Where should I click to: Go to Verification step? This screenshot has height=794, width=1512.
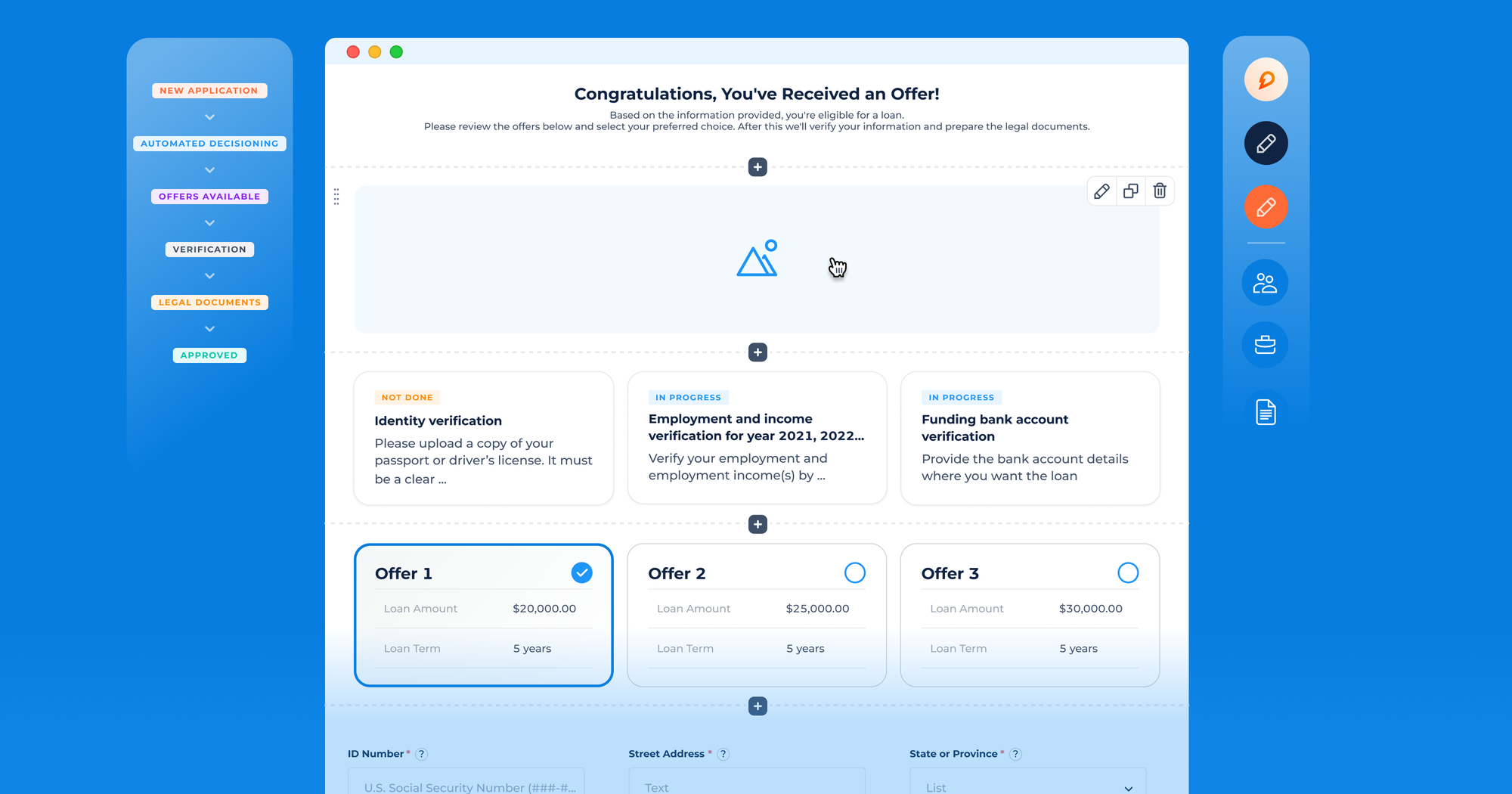209,250
